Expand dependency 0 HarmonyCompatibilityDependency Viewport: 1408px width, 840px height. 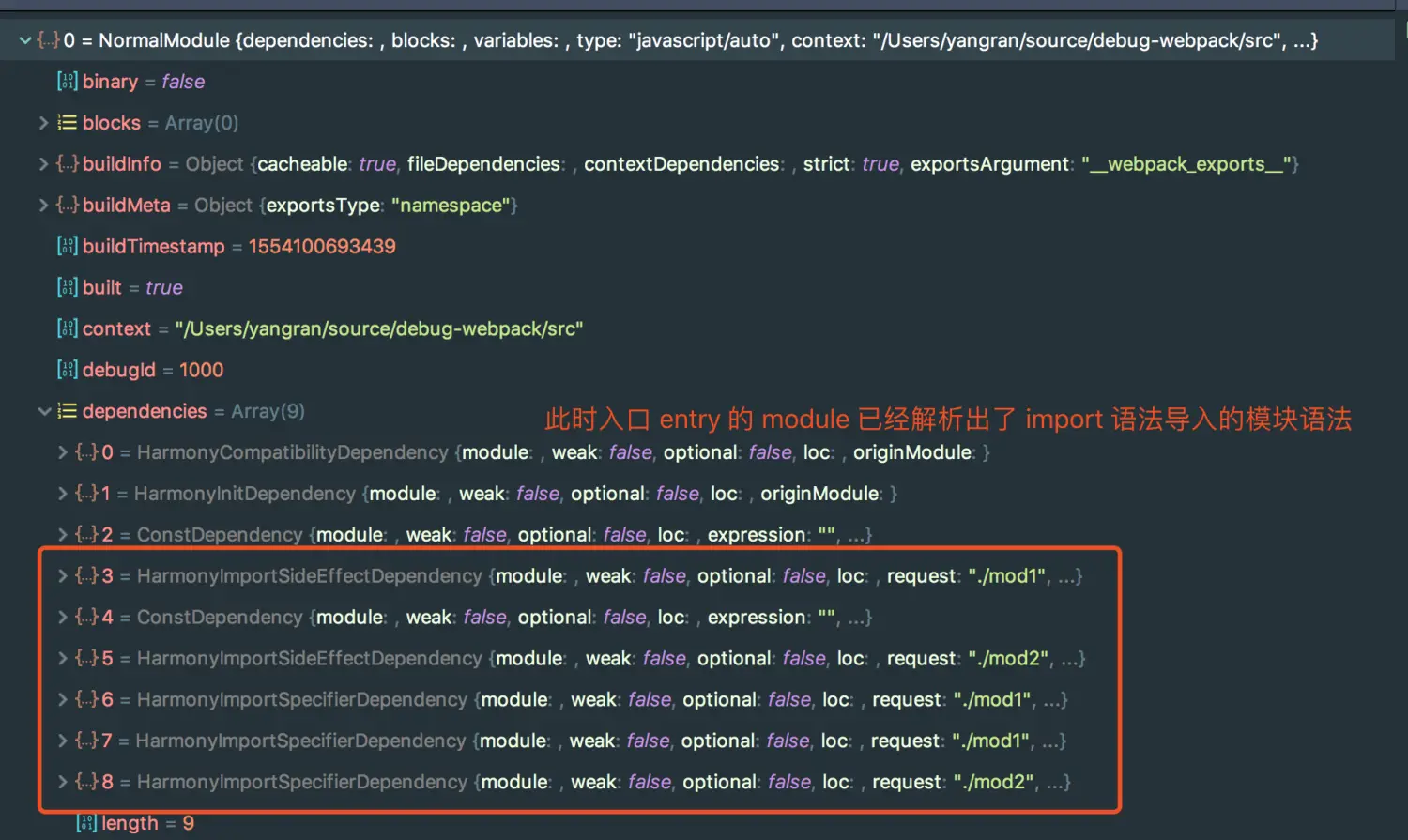click(62, 452)
